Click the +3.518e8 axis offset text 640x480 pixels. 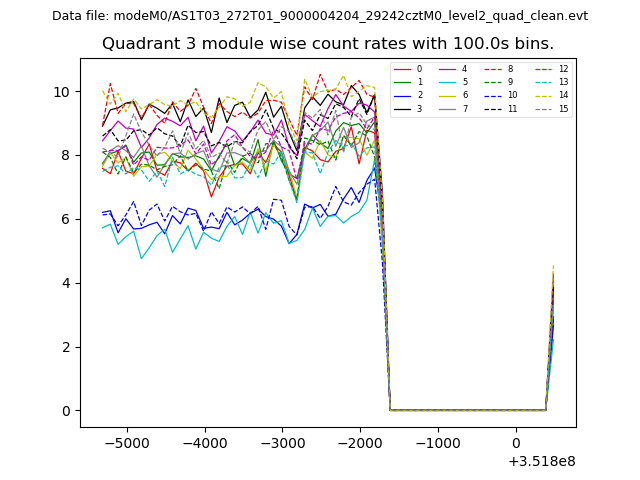540,461
